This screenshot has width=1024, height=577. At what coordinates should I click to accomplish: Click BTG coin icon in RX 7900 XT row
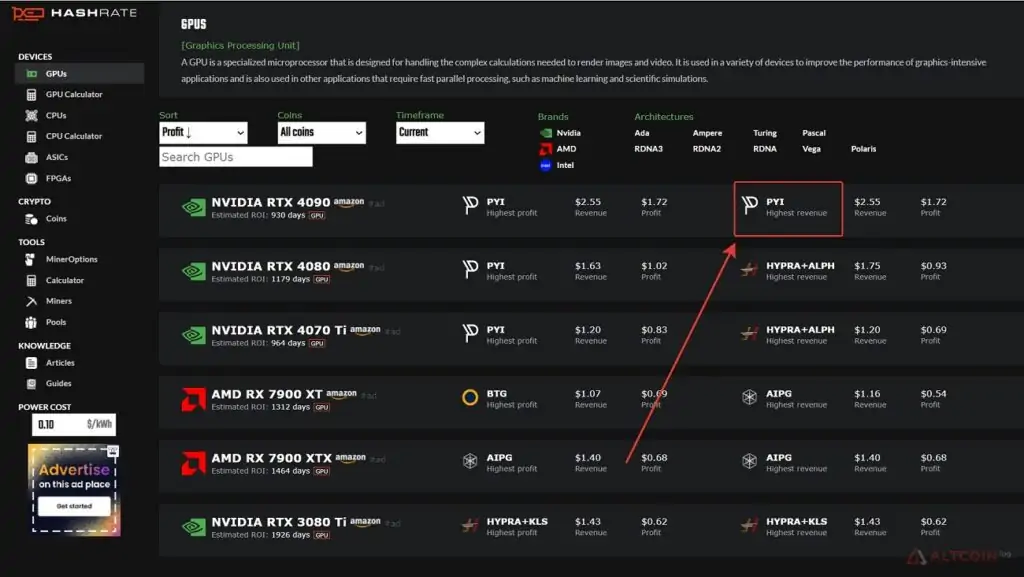[x=470, y=398]
